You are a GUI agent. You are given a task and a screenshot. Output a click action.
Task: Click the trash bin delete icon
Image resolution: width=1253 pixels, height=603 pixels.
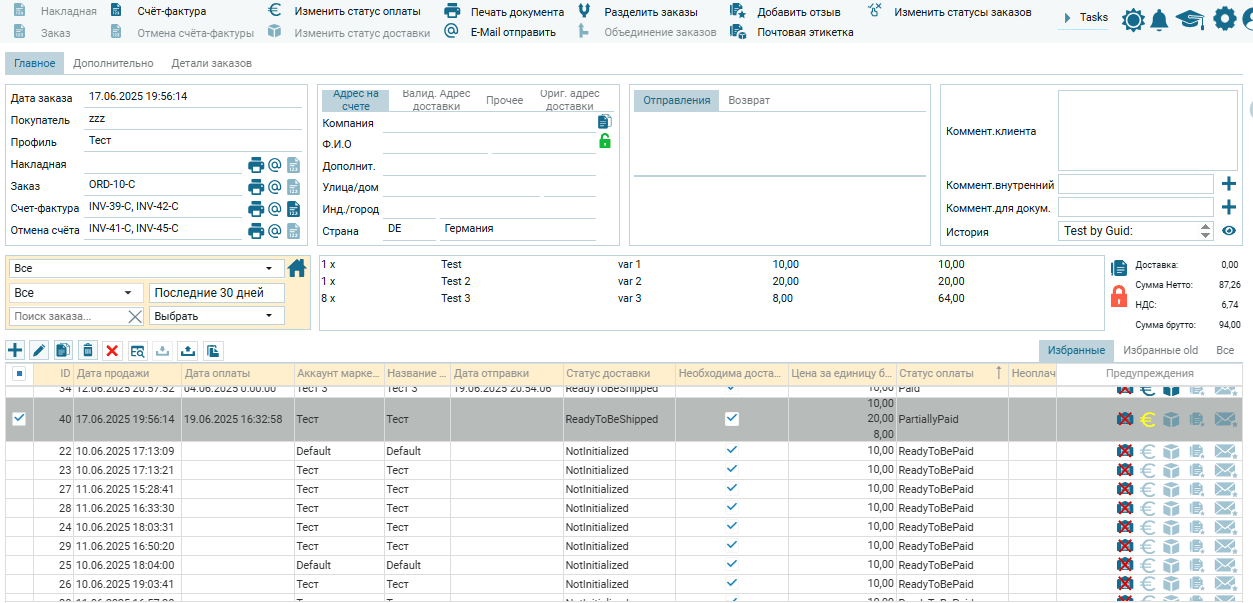pos(88,350)
